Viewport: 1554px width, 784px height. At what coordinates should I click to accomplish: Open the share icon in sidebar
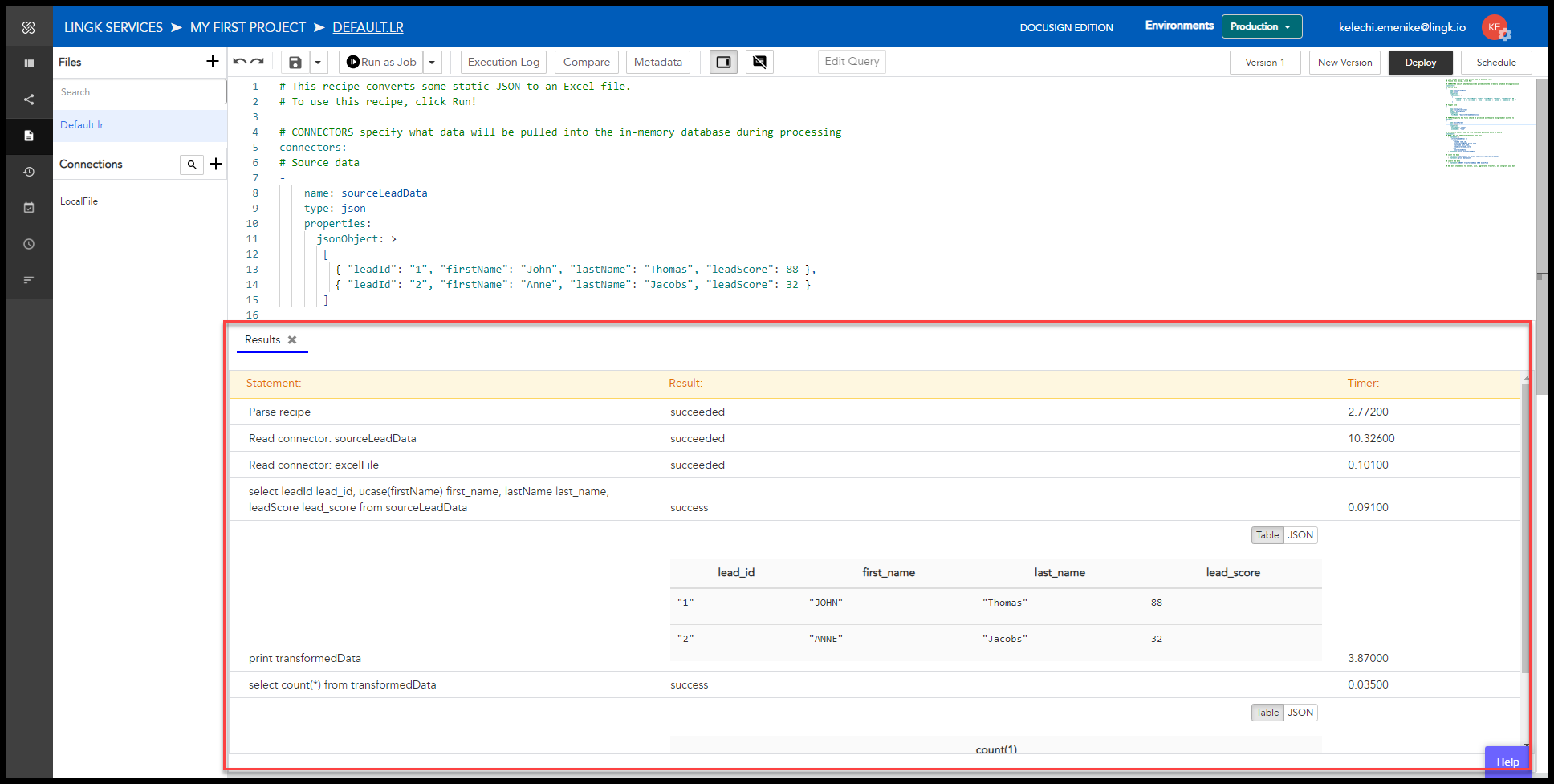29,100
